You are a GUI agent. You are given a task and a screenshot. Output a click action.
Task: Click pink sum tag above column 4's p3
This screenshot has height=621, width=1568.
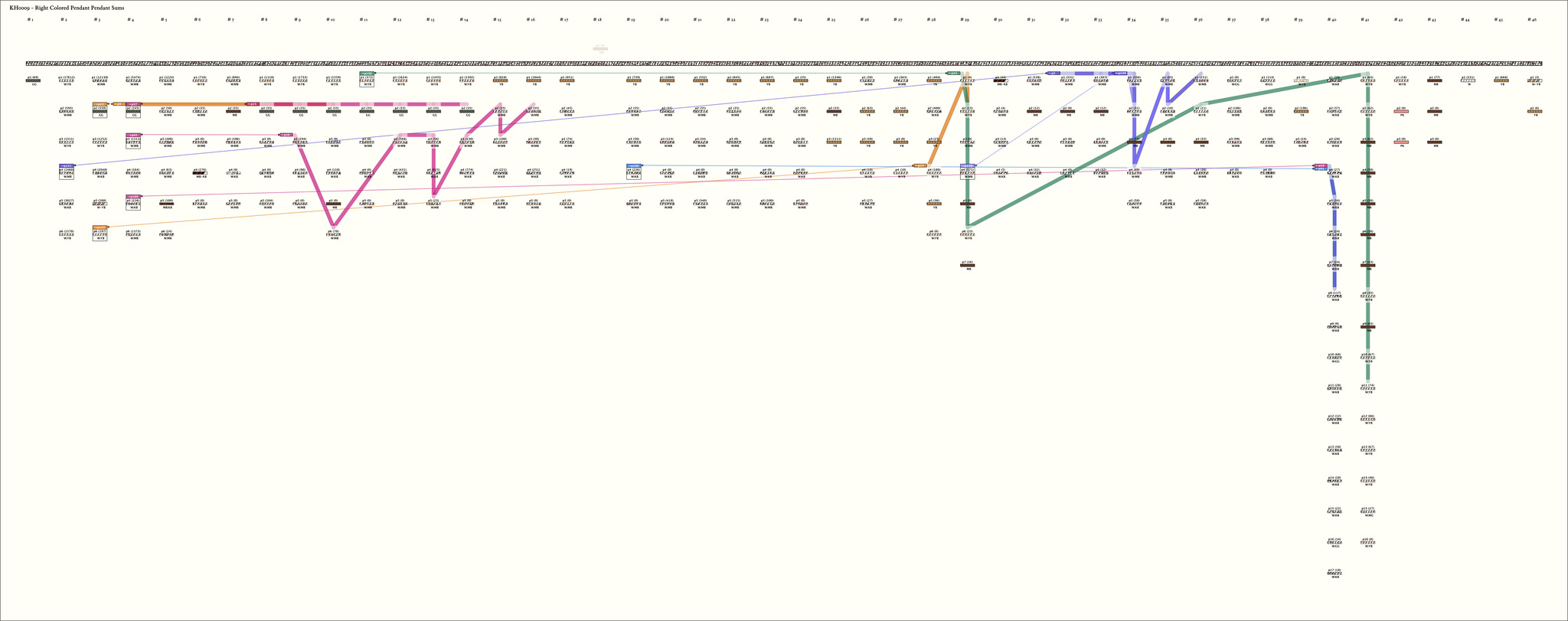[133, 135]
